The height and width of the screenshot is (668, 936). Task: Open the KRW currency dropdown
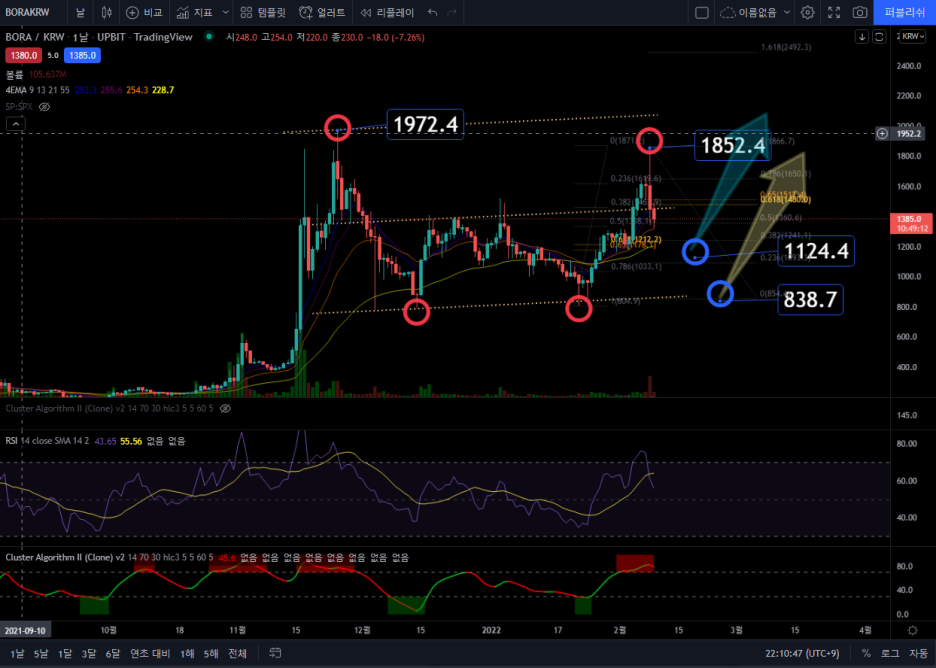coord(912,36)
